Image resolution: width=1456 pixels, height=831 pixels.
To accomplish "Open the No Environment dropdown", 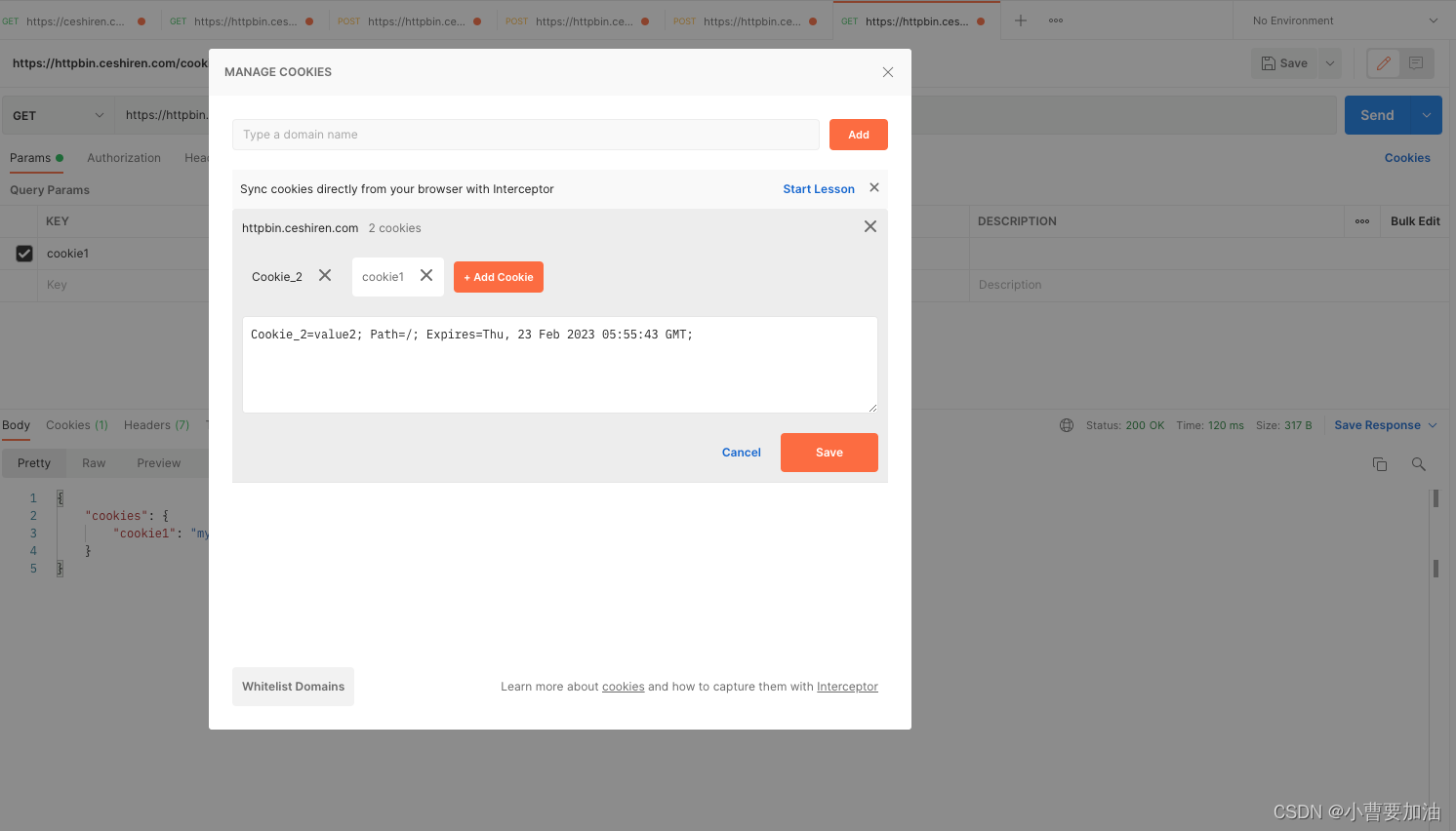I will [x=1345, y=20].
